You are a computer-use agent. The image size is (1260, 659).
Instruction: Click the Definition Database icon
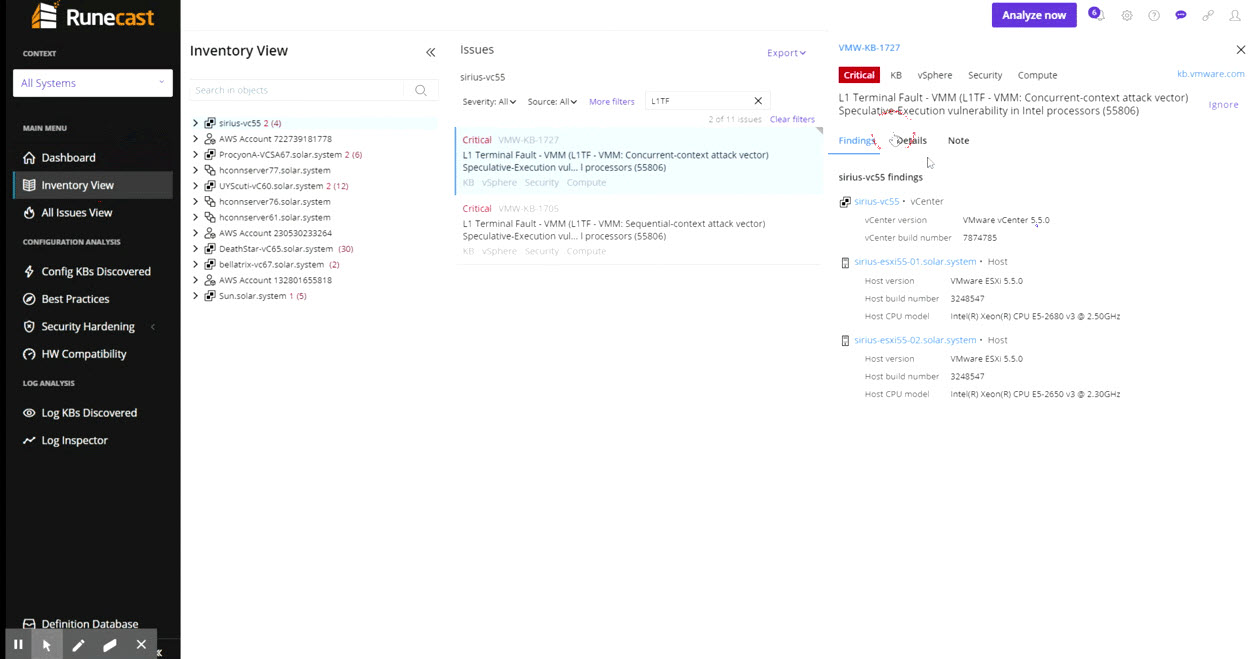click(x=30, y=624)
